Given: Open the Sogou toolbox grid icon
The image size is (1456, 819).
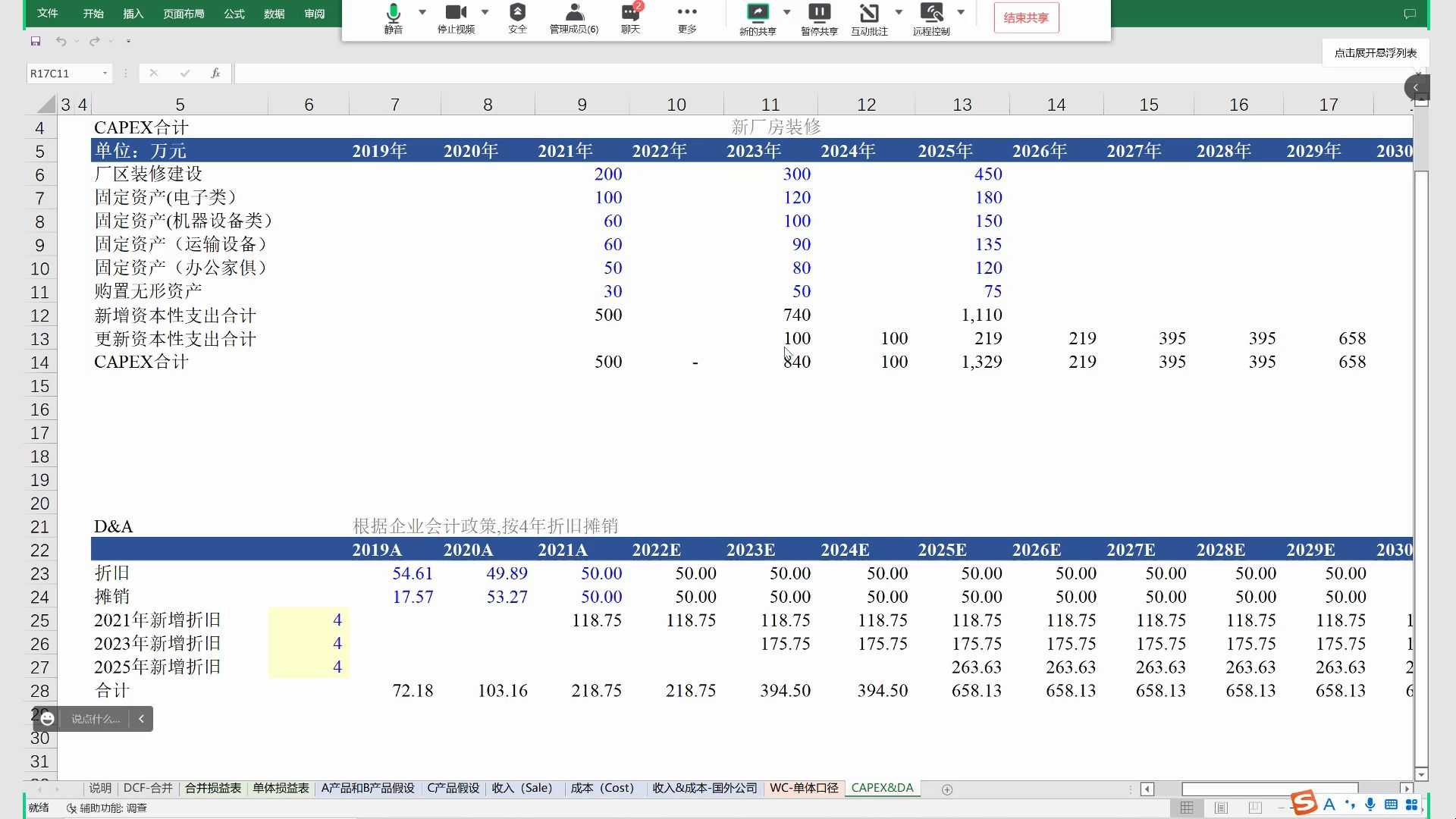Looking at the screenshot, I should coord(1411,804).
